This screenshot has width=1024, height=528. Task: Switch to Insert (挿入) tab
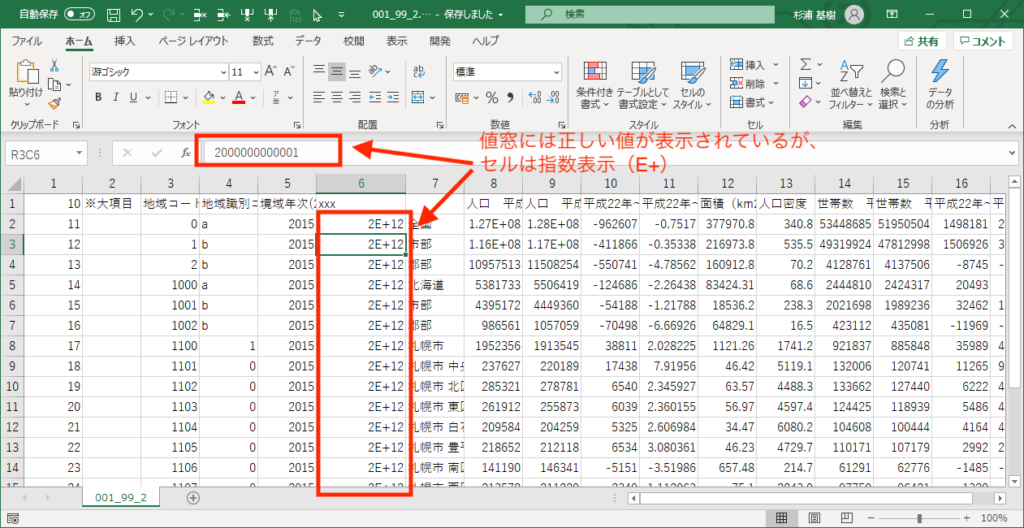coord(125,41)
